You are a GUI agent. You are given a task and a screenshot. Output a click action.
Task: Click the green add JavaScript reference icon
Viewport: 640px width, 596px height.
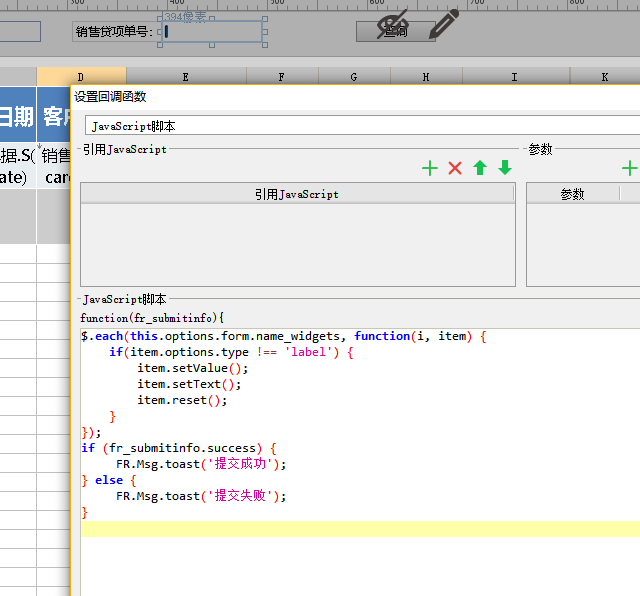pos(430,168)
